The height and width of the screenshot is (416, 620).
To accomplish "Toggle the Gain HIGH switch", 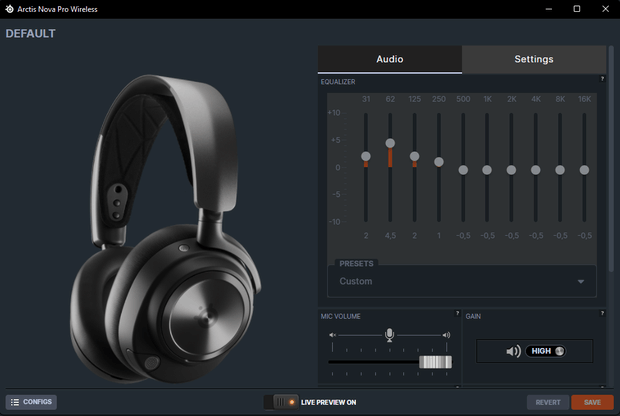I will click(546, 351).
